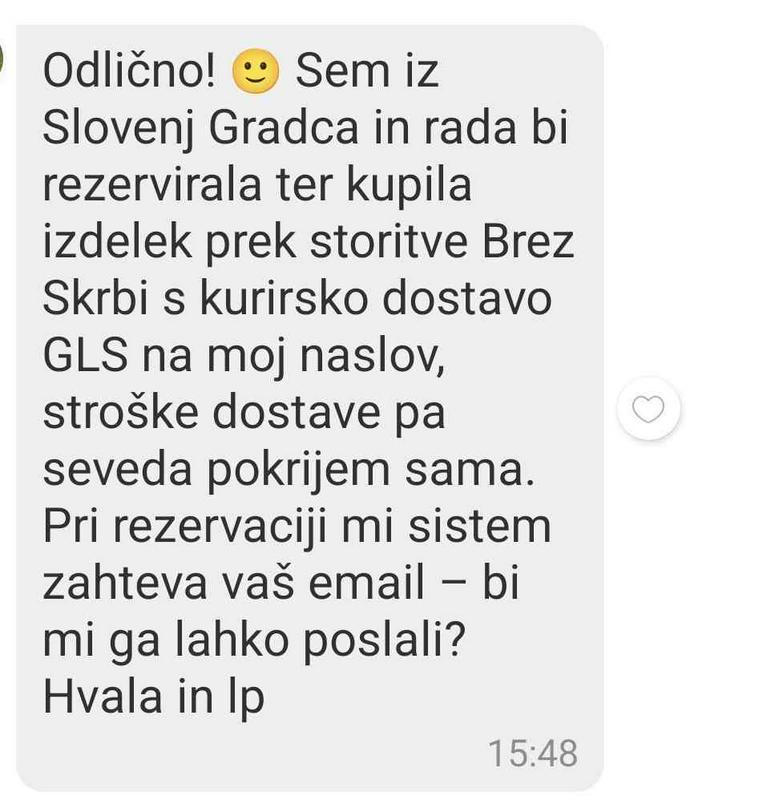Tap the word 'email' in the message

[366, 583]
